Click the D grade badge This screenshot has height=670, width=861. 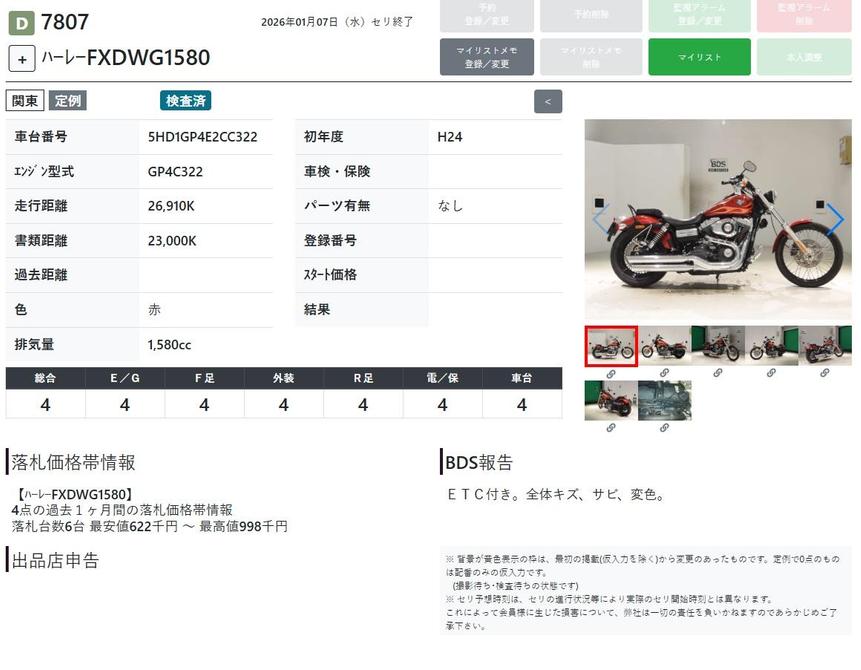tap(21, 22)
